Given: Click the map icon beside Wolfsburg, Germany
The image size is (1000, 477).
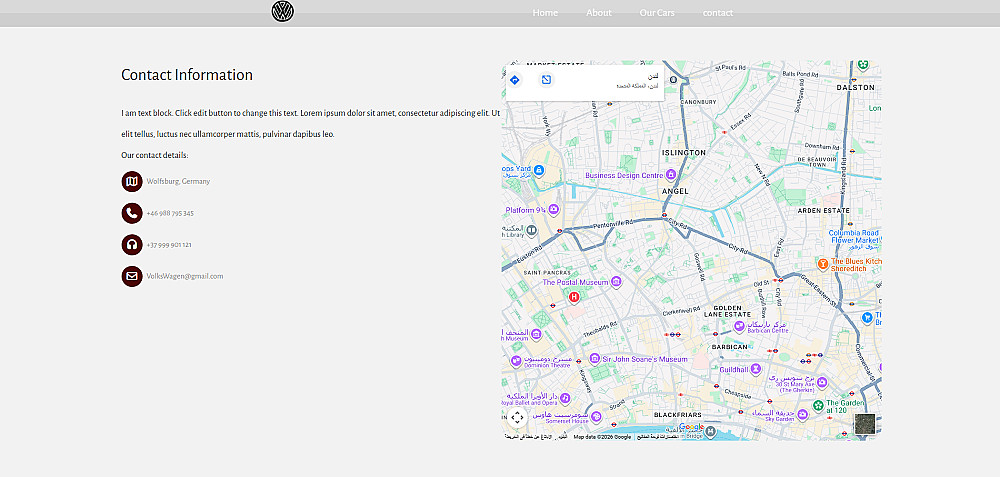Looking at the screenshot, I should click(x=132, y=182).
